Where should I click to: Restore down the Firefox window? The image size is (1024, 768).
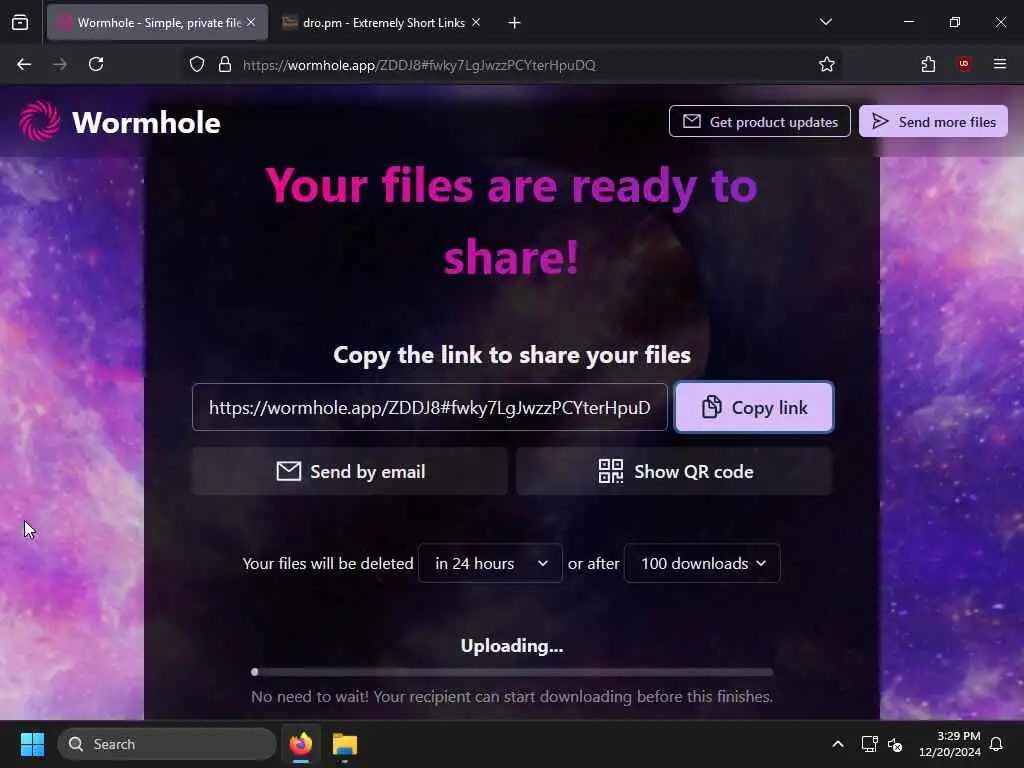pyautogui.click(x=955, y=22)
